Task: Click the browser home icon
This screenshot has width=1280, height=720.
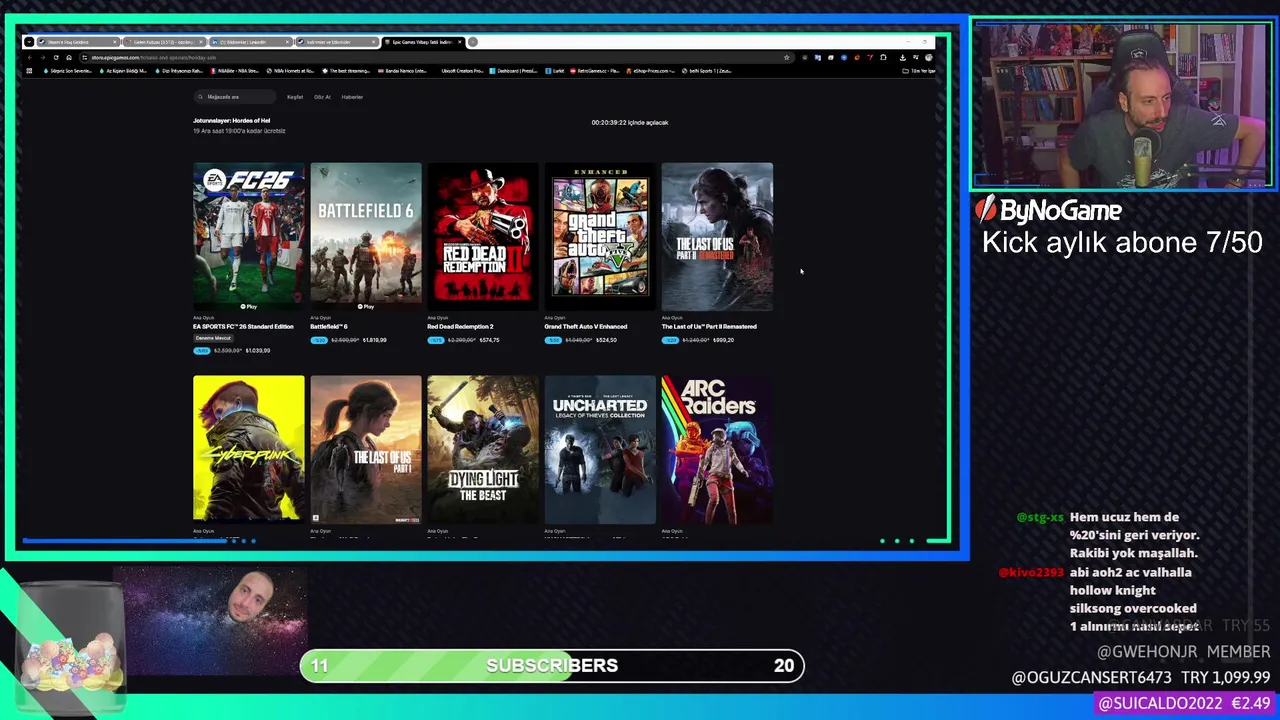Action: coord(69,57)
